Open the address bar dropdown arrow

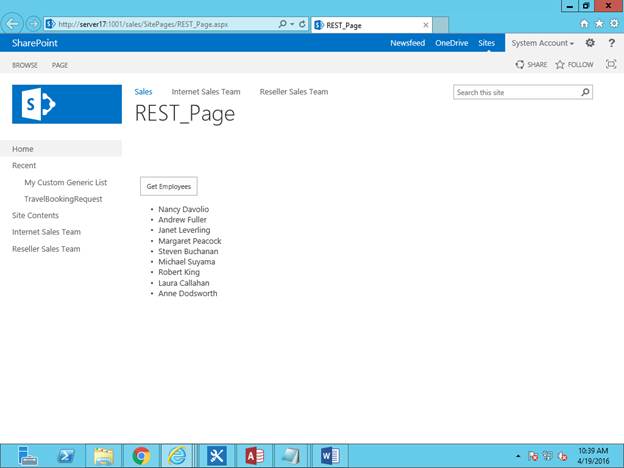coord(292,24)
